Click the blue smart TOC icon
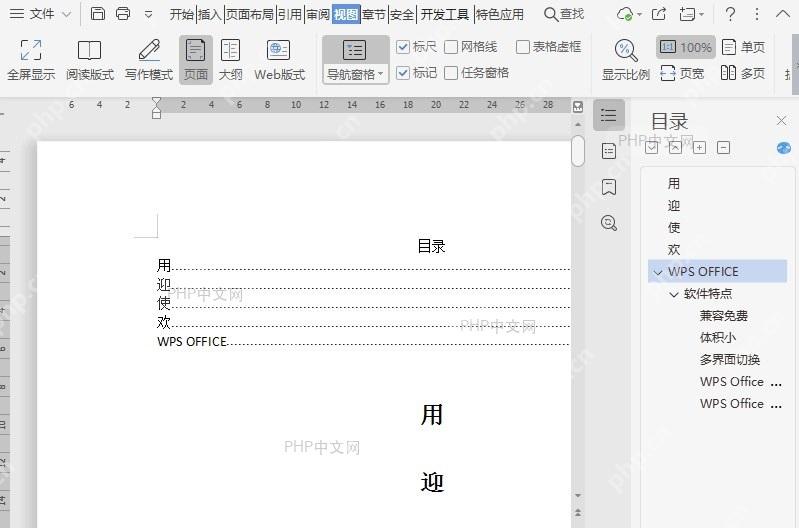 (x=784, y=148)
